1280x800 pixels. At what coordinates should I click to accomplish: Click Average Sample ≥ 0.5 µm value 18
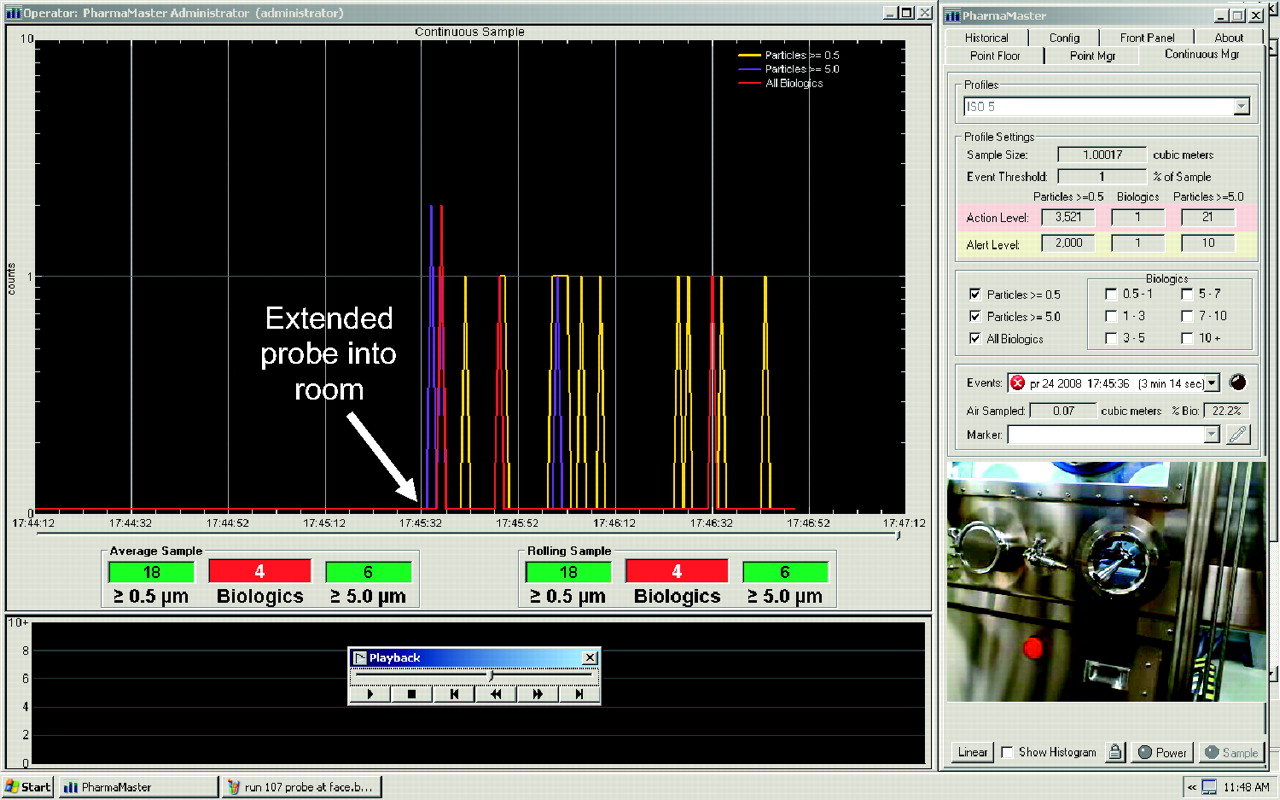152,572
